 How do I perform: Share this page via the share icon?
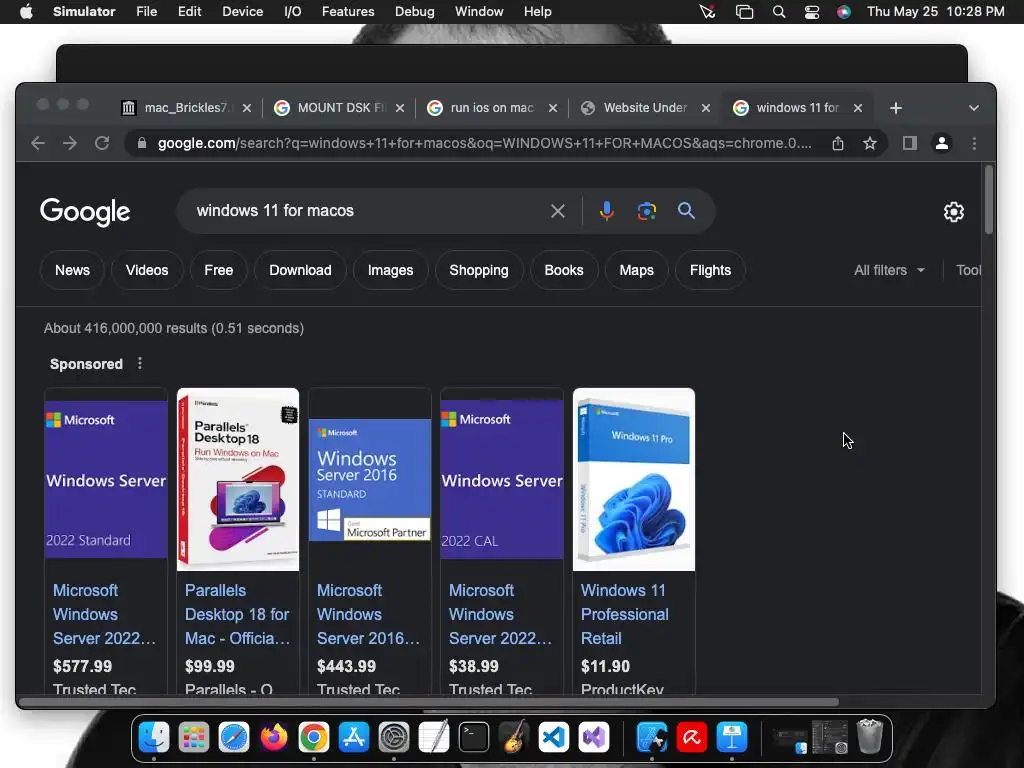click(x=838, y=143)
